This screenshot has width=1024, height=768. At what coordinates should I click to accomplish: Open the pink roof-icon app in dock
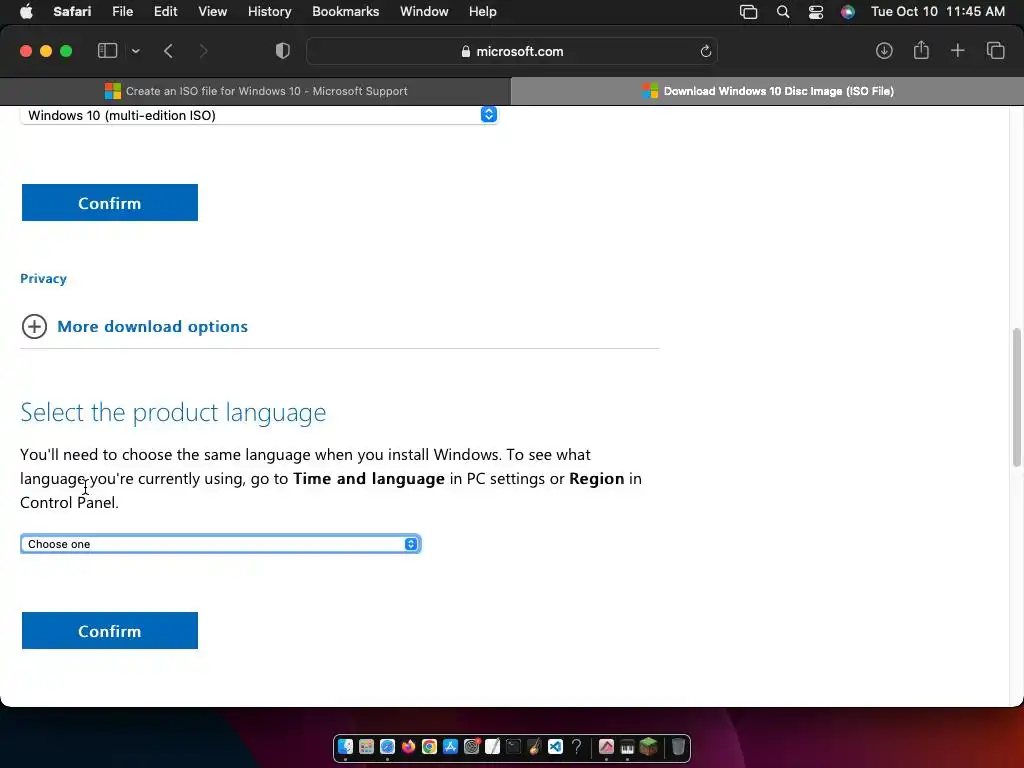pyautogui.click(x=606, y=746)
